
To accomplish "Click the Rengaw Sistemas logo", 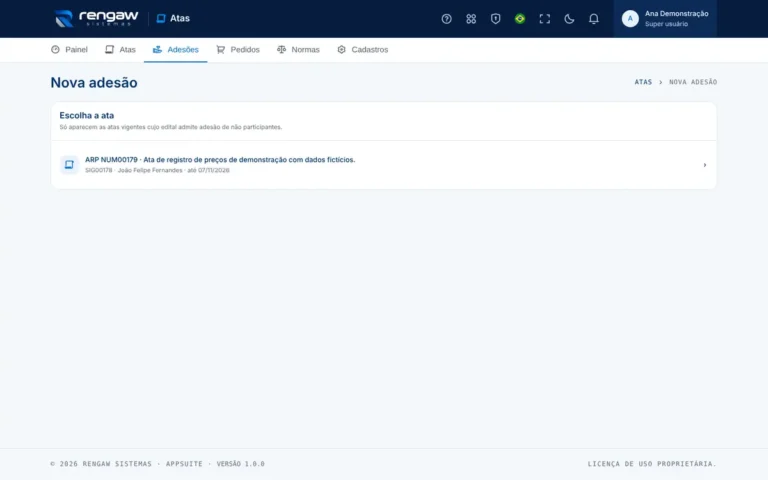I will pyautogui.click(x=96, y=19).
